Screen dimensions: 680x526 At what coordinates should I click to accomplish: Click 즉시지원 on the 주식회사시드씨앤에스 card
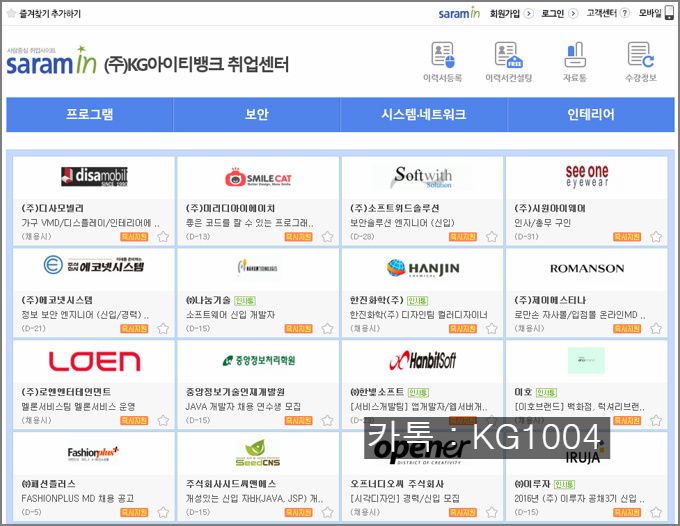(298, 513)
